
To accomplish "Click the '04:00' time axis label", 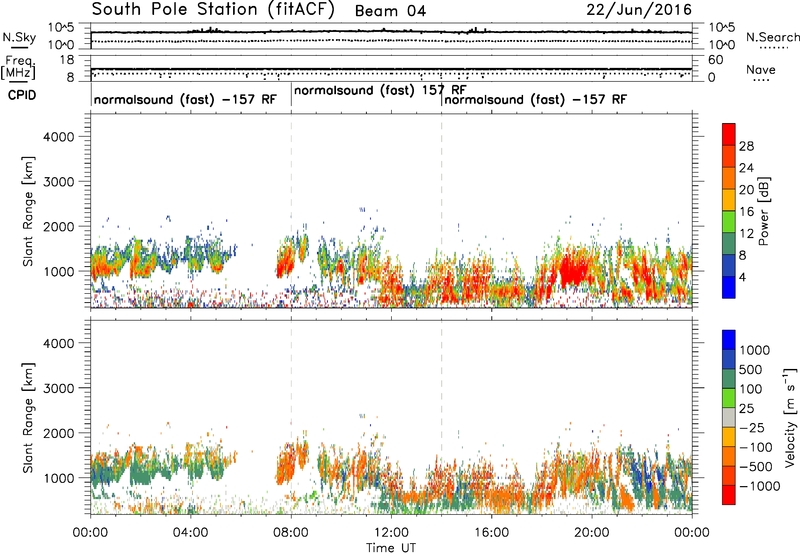I will pyautogui.click(x=190, y=533).
